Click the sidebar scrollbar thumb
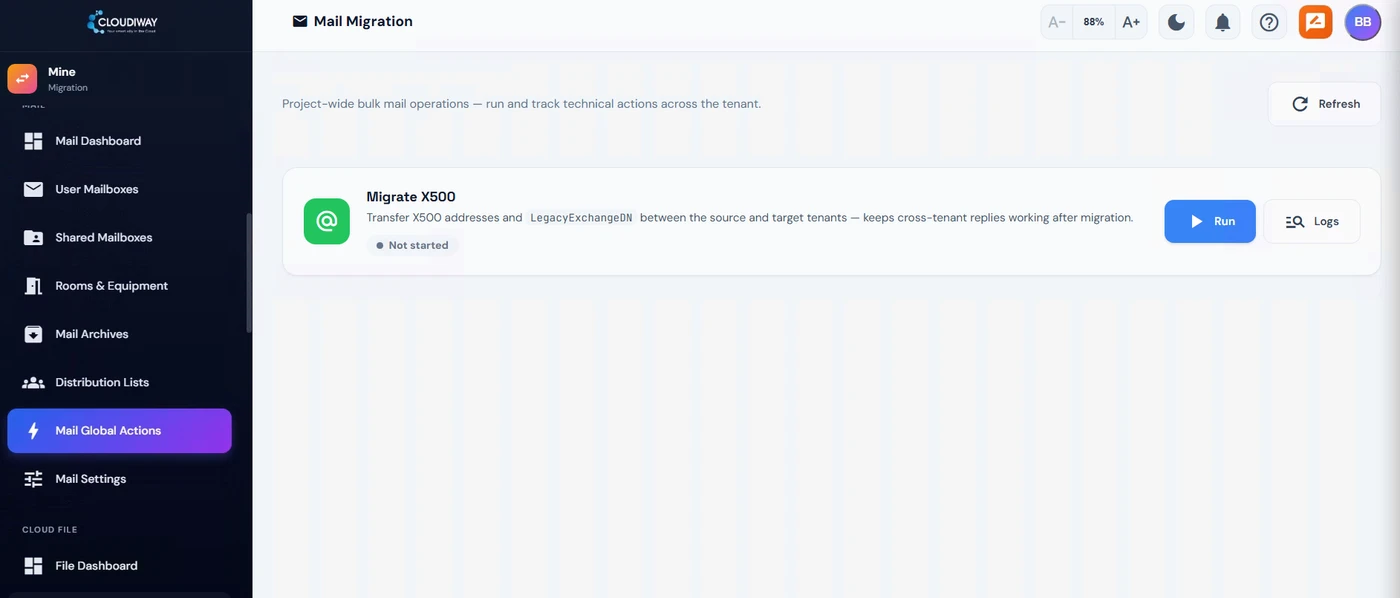Image resolution: width=1400 pixels, height=598 pixels. pyautogui.click(x=249, y=273)
